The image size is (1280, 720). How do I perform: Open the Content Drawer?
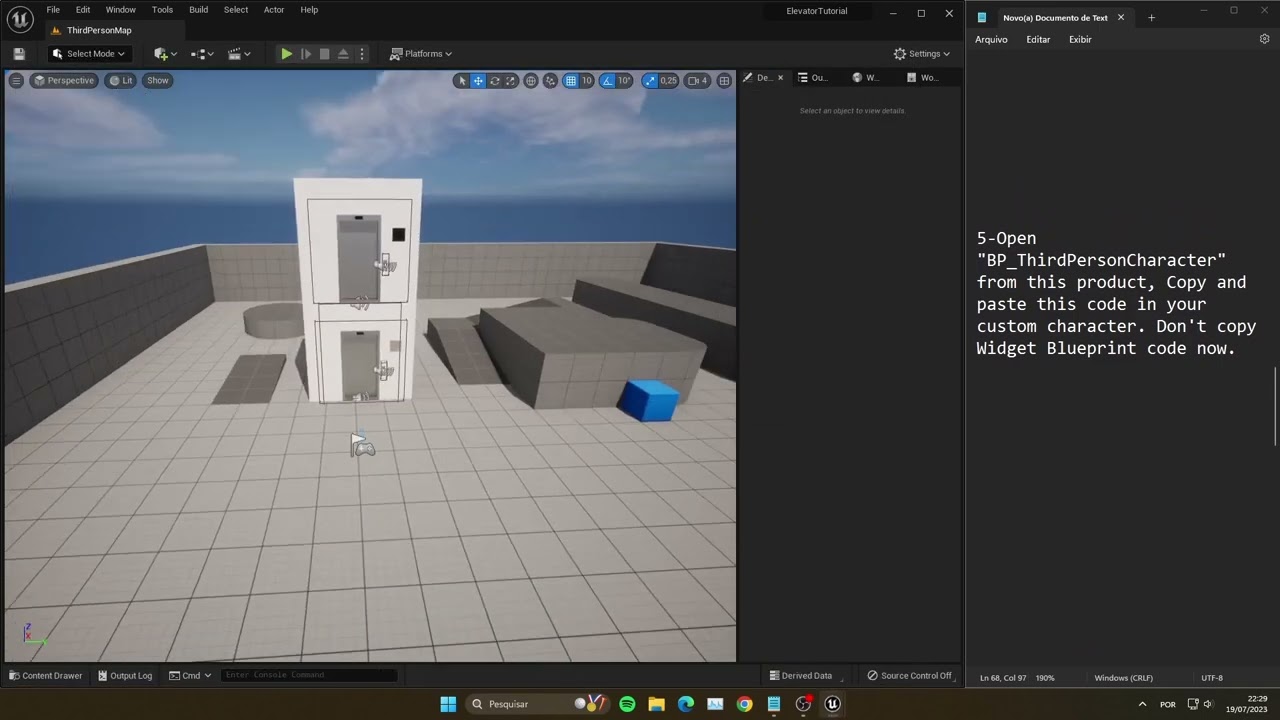(46, 676)
